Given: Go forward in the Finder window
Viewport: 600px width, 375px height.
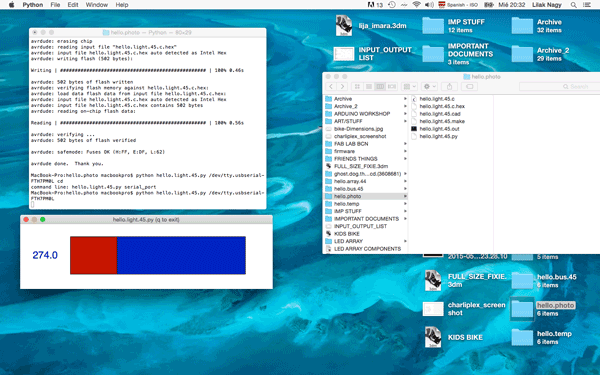Looking at the screenshot, I should point(342,87).
